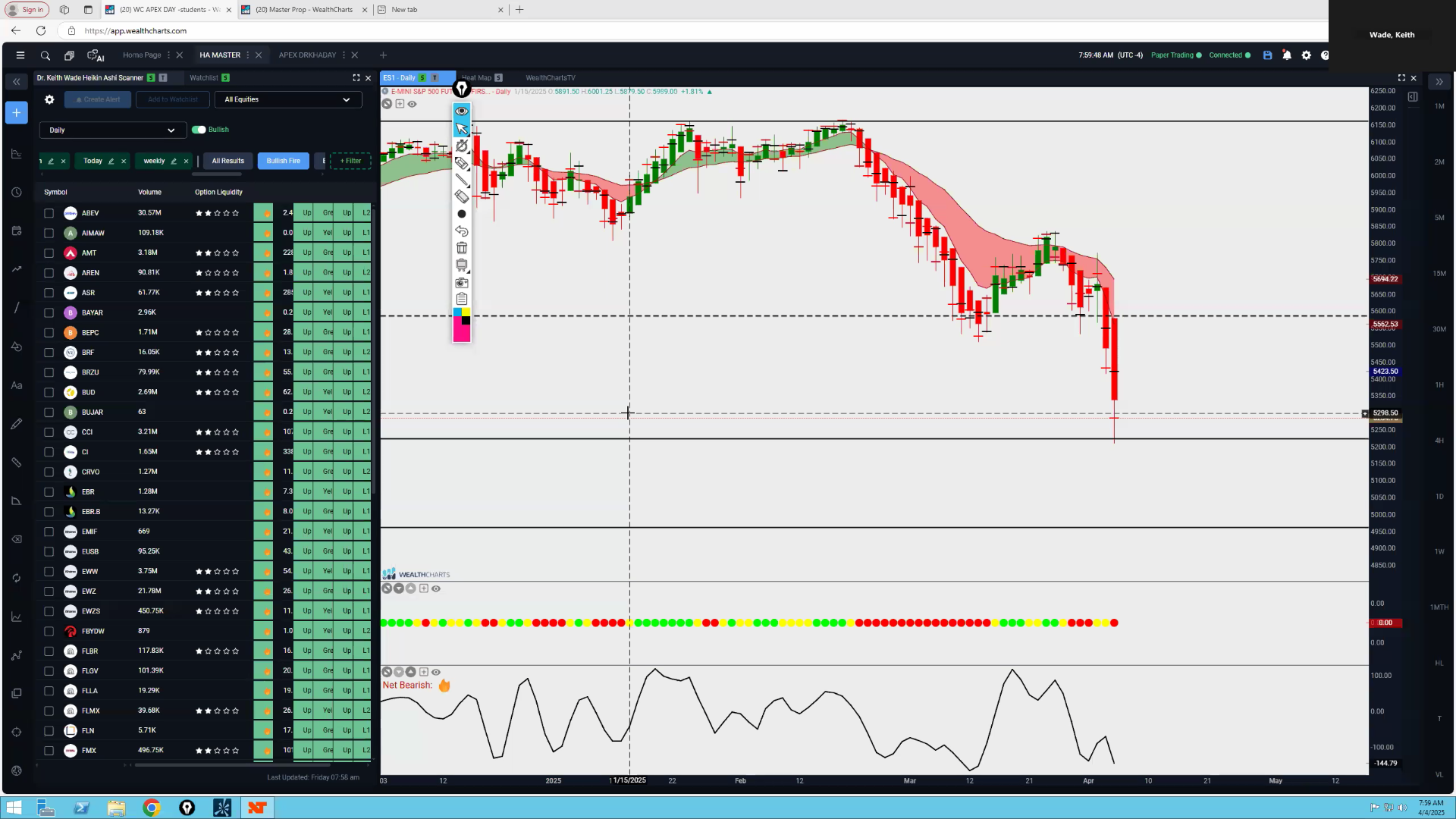This screenshot has height=819, width=1456.
Task: Click the browser address bar
Action: 698,31
